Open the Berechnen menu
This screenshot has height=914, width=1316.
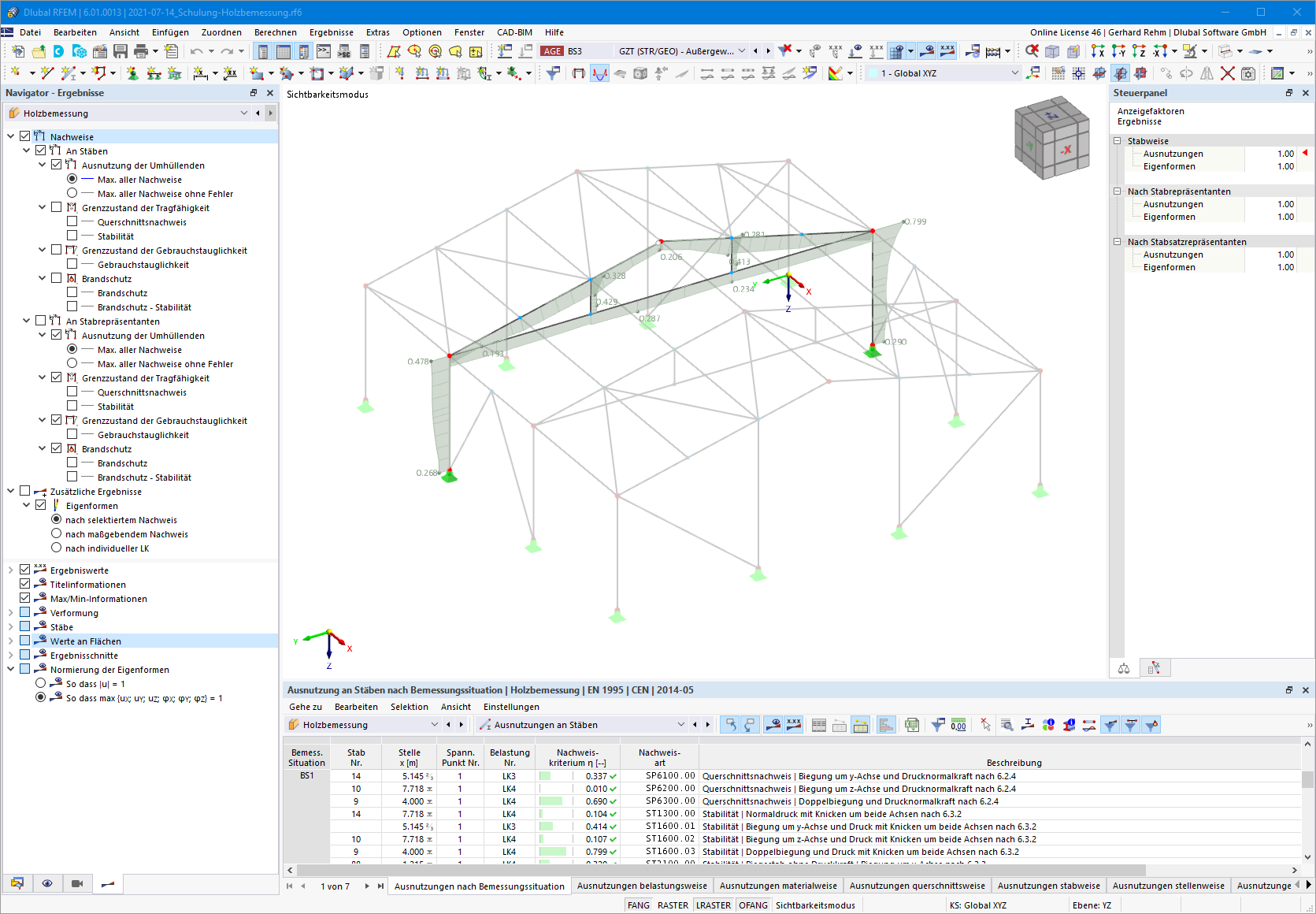pos(275,32)
